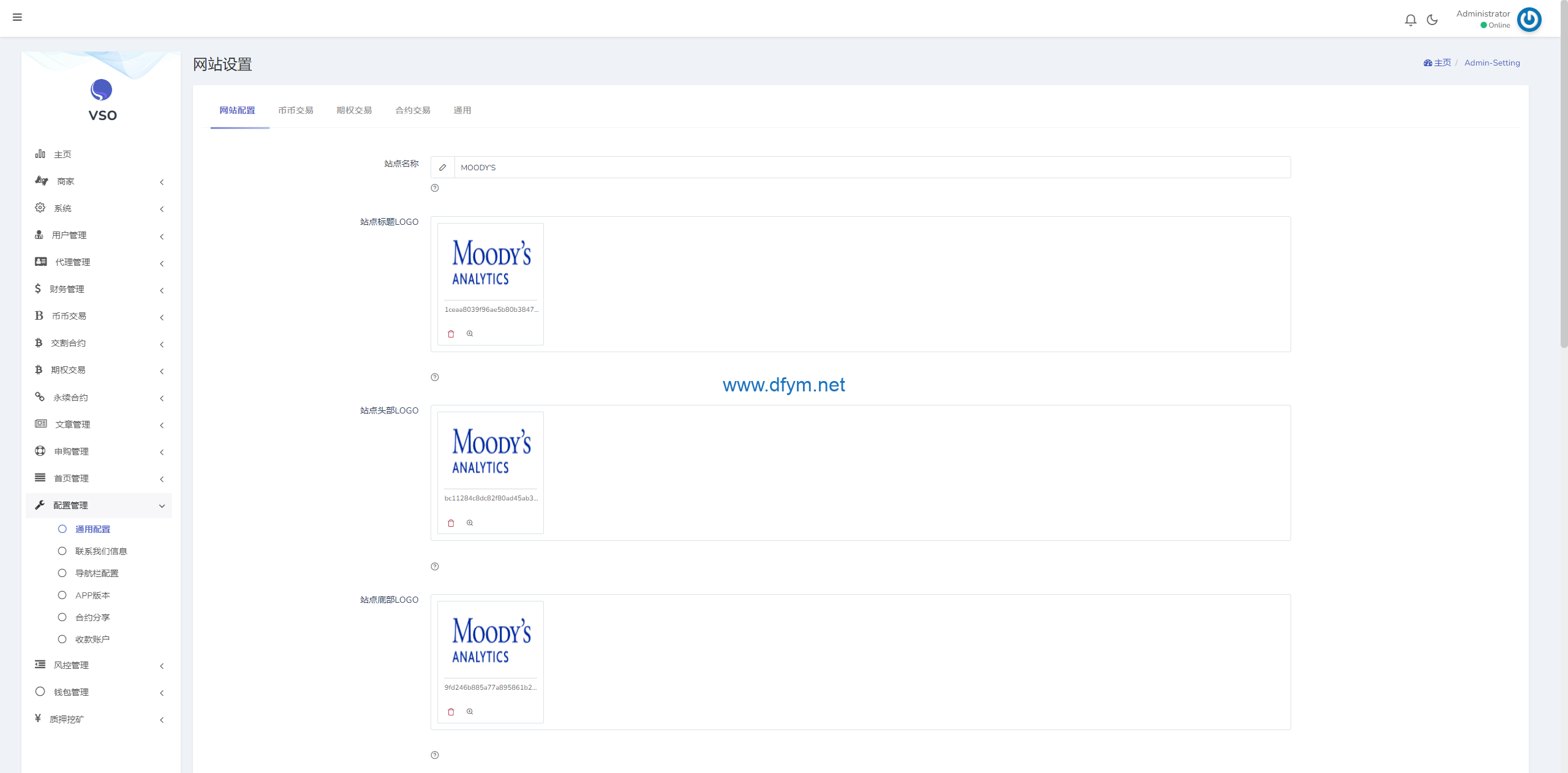Click the 站点底部LOGO Moody's thumbnail
This screenshot has height=773, width=1568.
tap(491, 640)
